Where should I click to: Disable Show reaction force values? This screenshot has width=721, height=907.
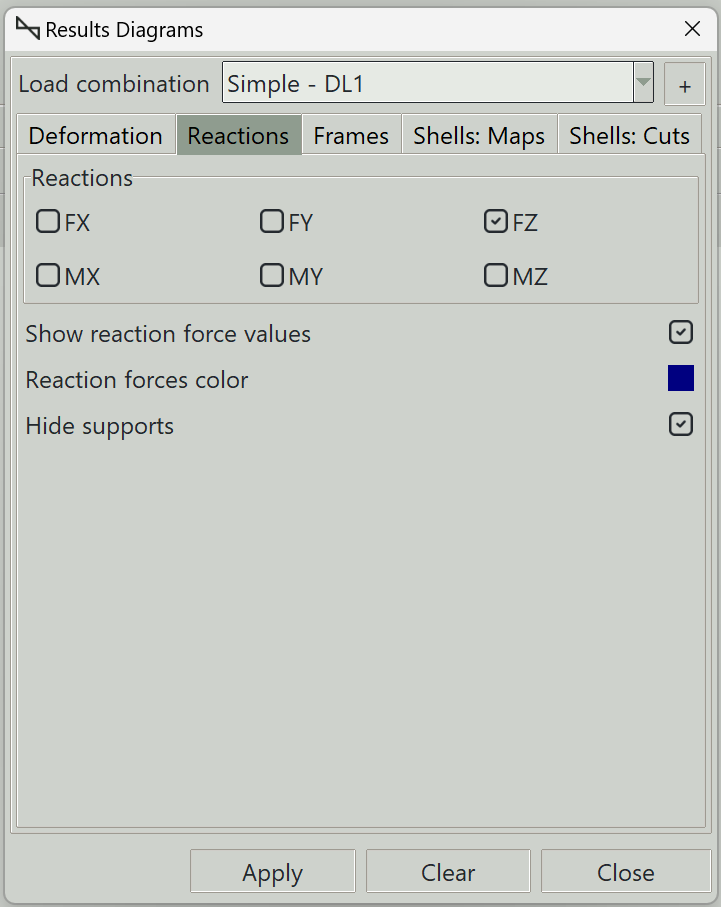coord(681,333)
